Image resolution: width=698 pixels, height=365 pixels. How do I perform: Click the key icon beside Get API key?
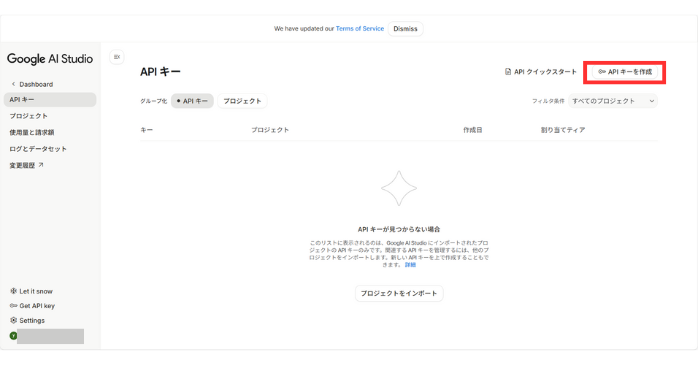pyautogui.click(x=13, y=306)
